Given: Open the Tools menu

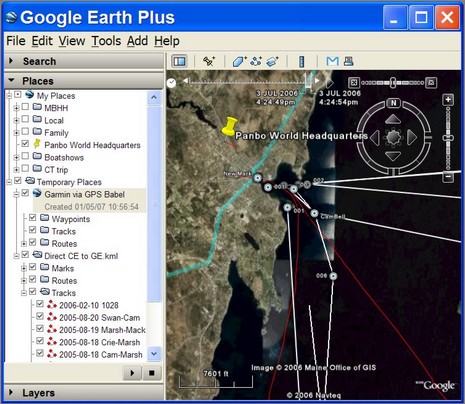Looking at the screenshot, I should pos(106,41).
